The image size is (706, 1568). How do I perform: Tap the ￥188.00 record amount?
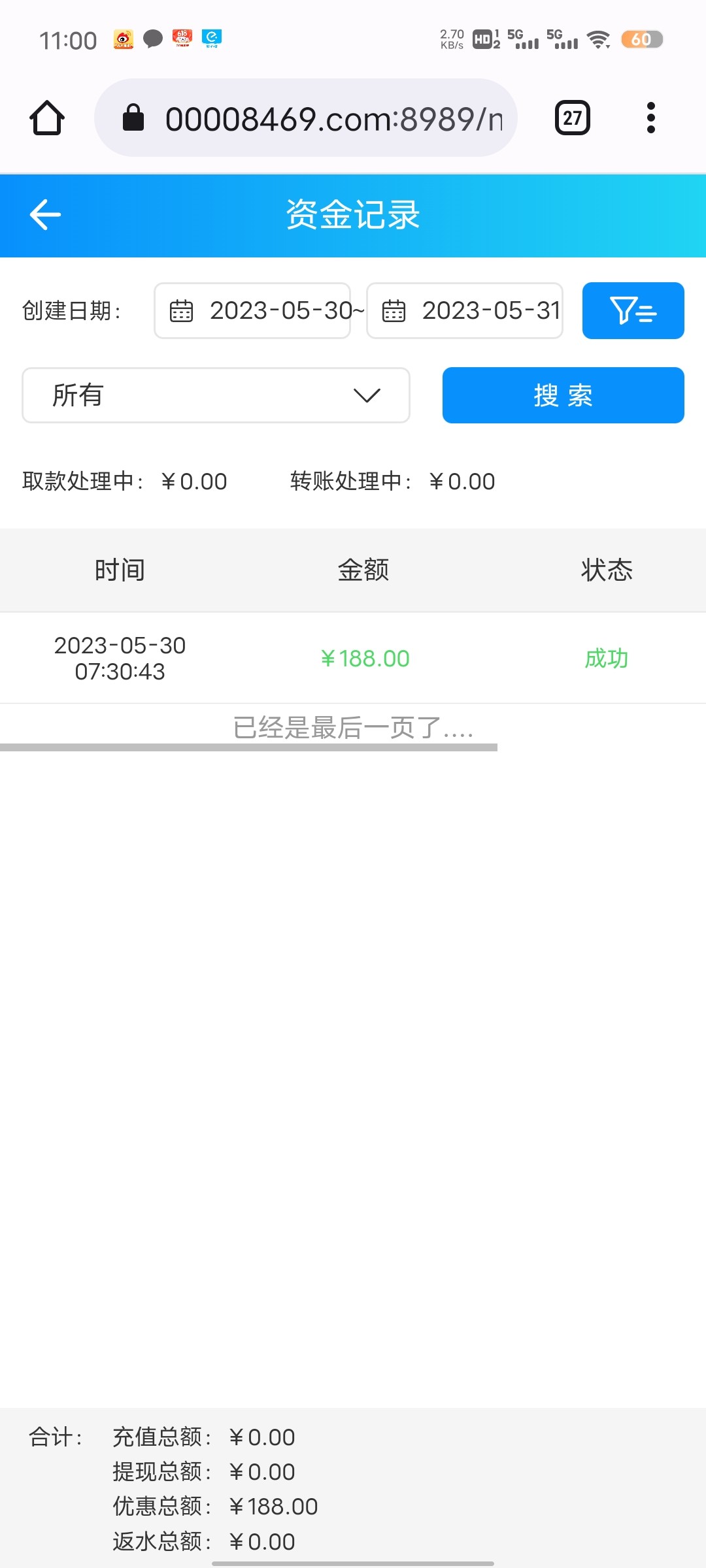pyautogui.click(x=365, y=659)
